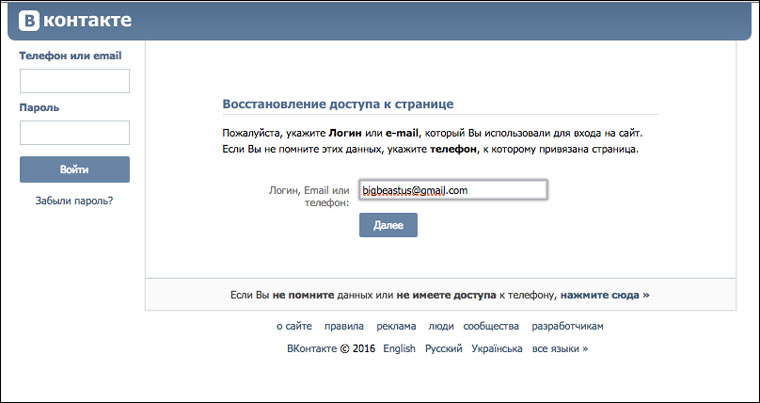Click the 'Восстановление доступа к странице' heading
Image resolution: width=760 pixels, height=403 pixels.
[x=338, y=104]
